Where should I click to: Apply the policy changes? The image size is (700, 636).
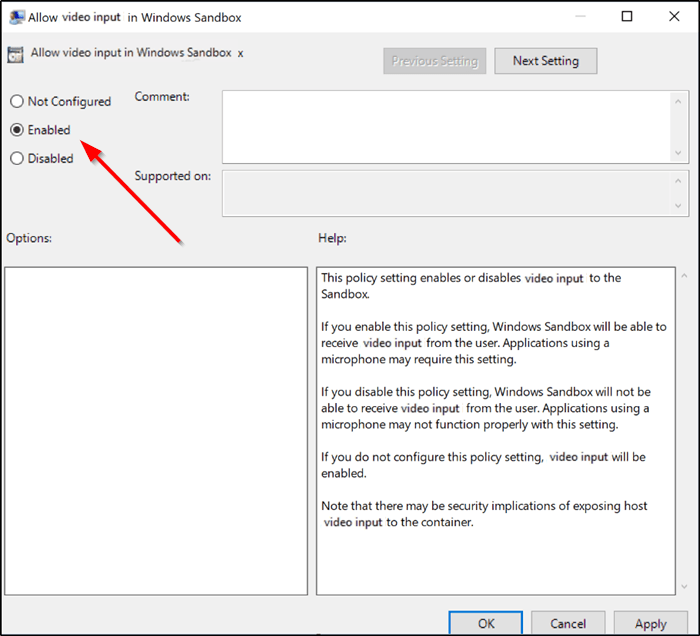pyautogui.click(x=650, y=623)
